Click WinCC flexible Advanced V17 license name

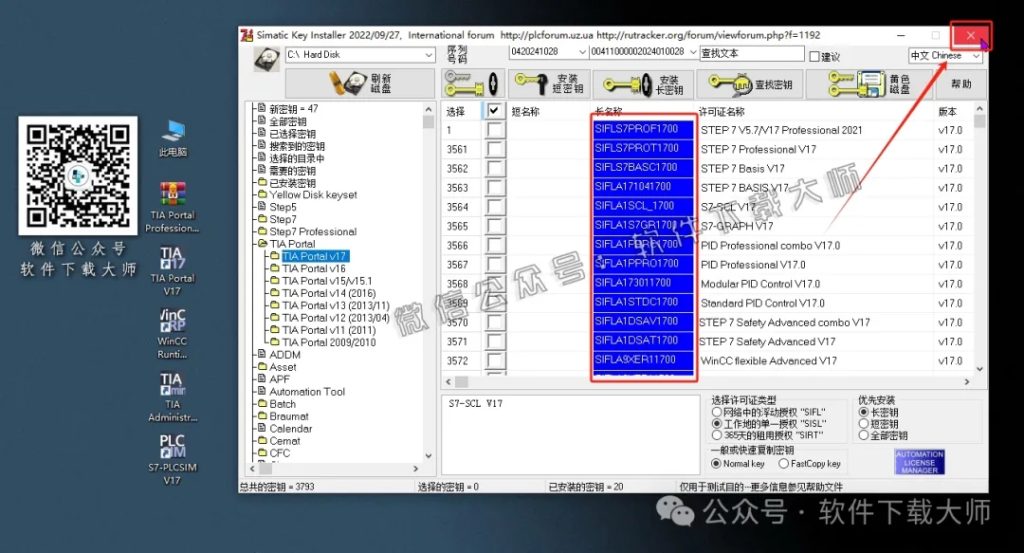click(x=769, y=360)
